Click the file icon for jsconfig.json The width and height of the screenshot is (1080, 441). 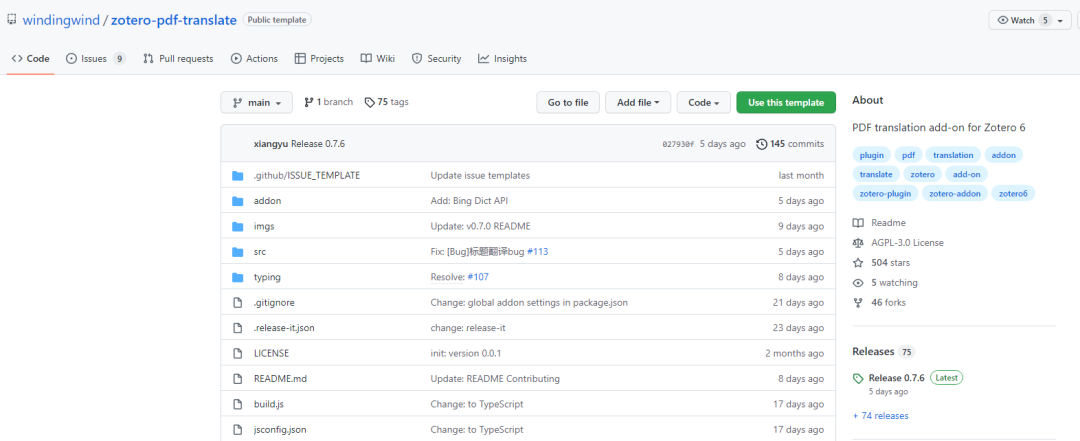point(238,430)
